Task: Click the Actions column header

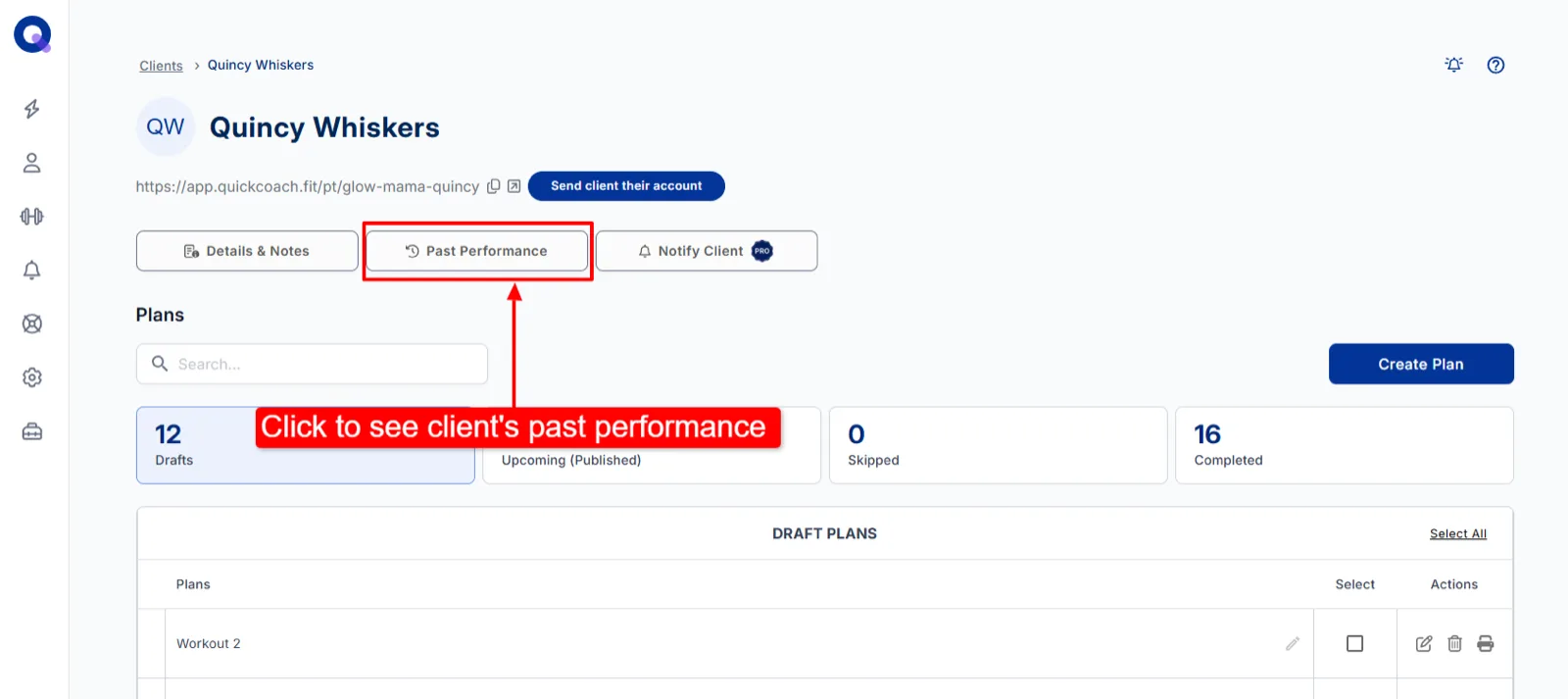Action: [1454, 584]
